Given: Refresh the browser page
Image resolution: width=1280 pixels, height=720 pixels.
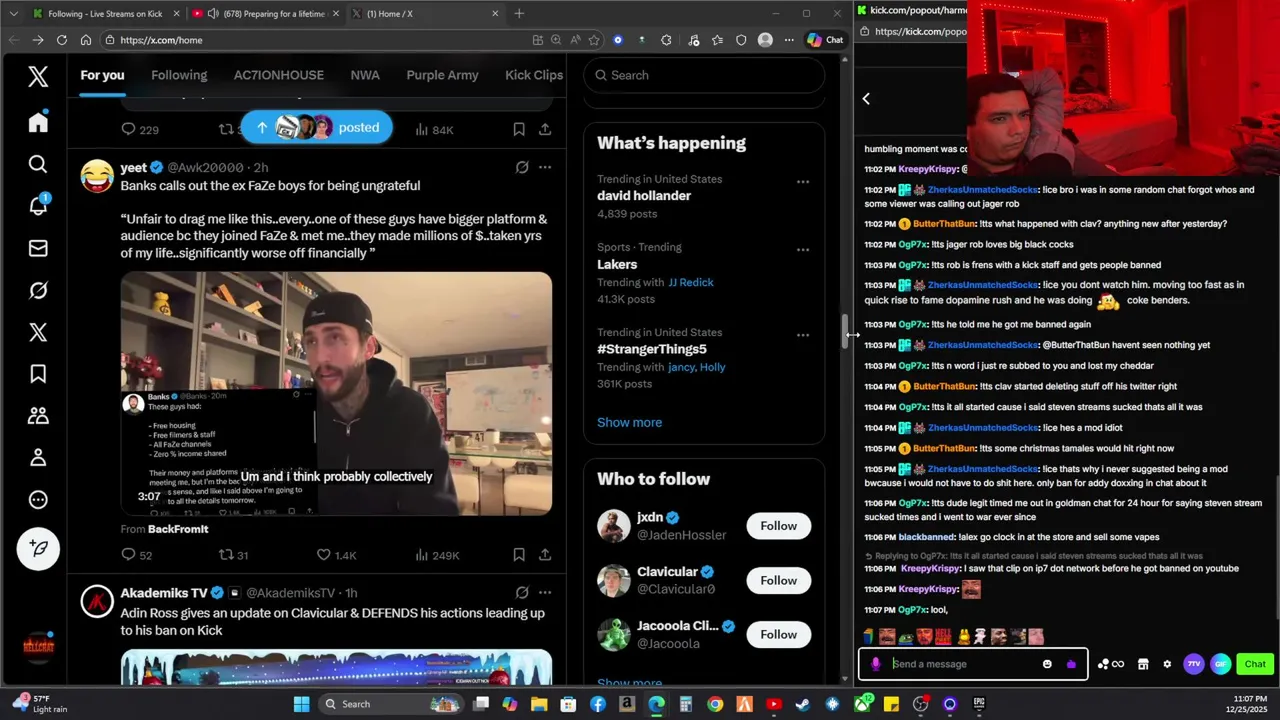Looking at the screenshot, I should [62, 40].
